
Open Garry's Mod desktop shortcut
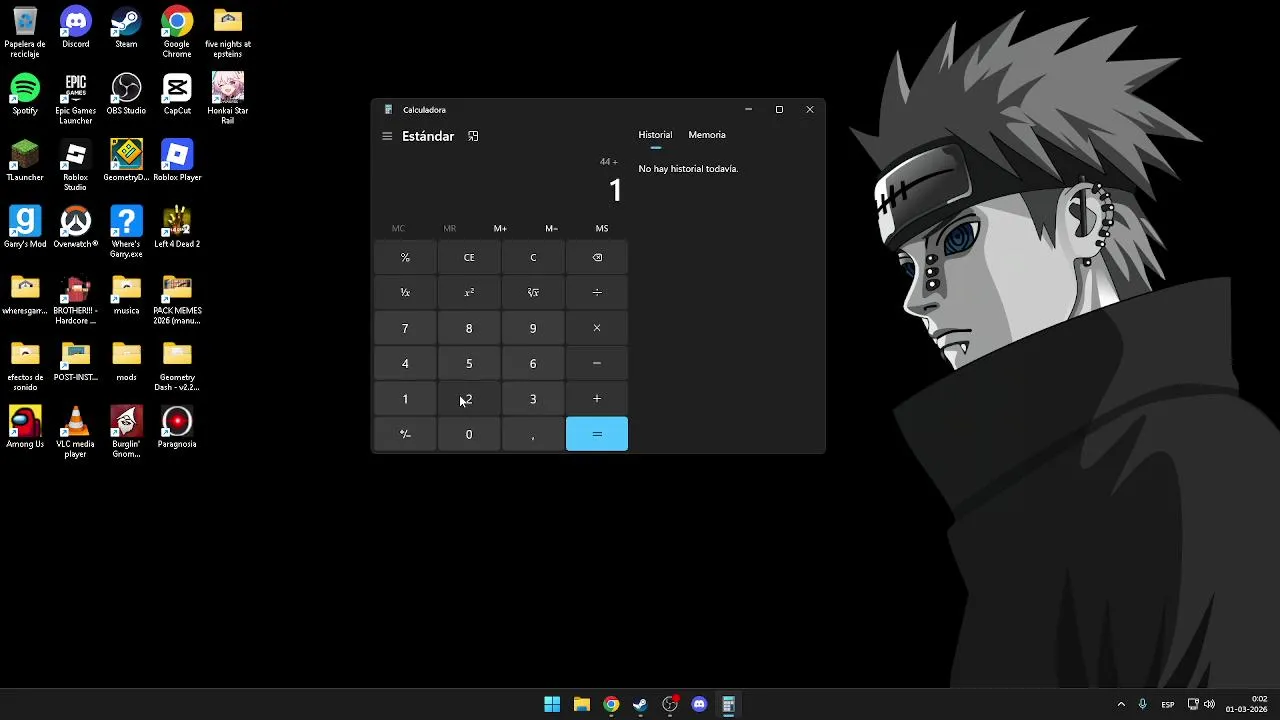25,227
